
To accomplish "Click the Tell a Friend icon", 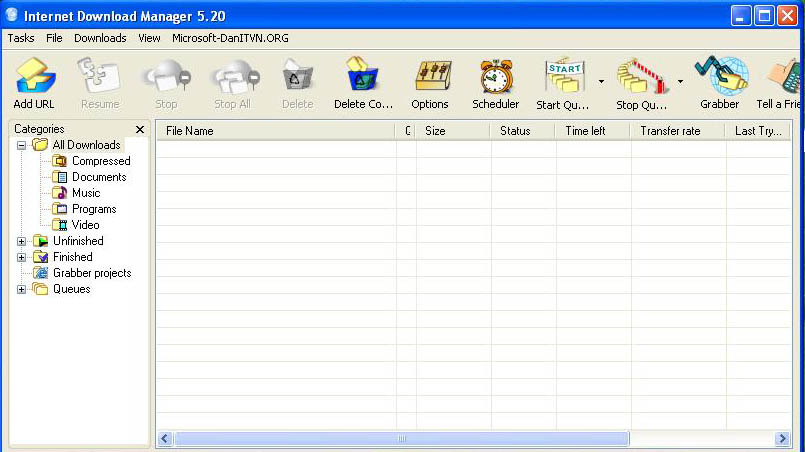I will click(784, 77).
